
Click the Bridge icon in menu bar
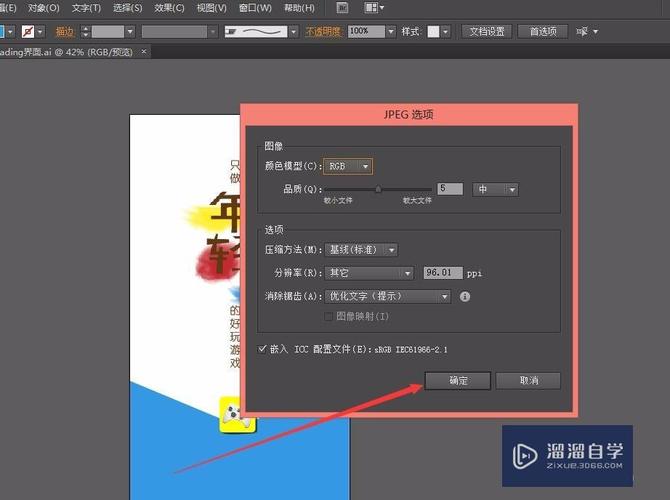[342, 8]
